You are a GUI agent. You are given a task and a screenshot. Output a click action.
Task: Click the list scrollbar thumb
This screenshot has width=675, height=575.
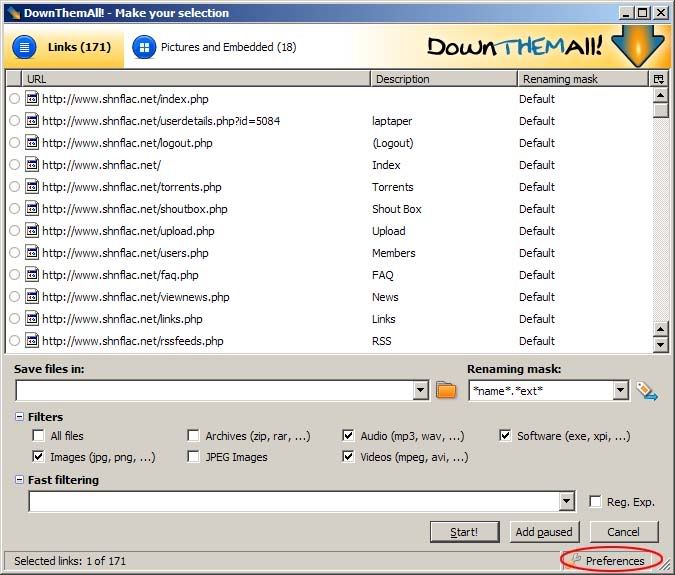pos(660,110)
